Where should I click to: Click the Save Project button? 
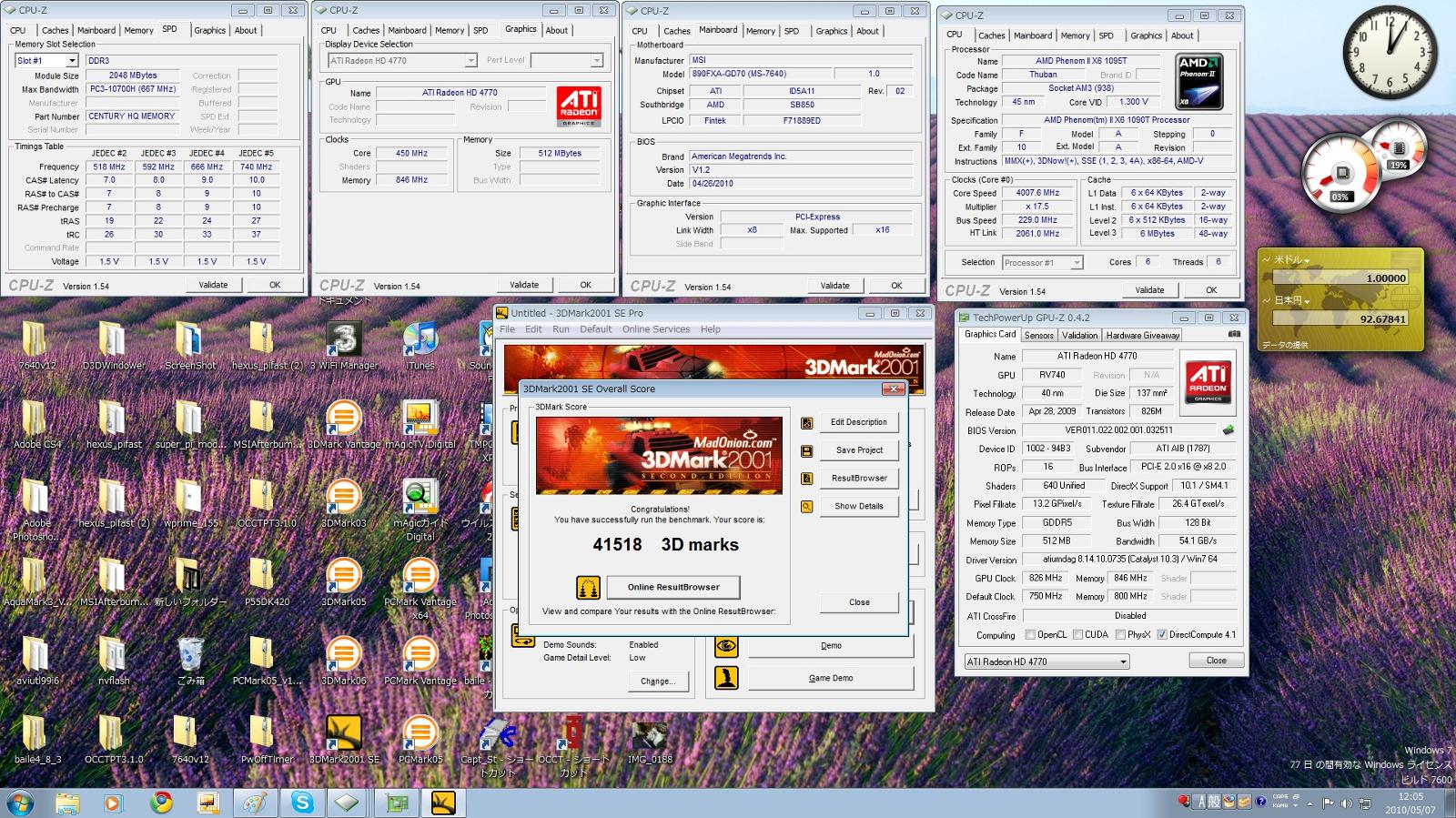click(859, 450)
